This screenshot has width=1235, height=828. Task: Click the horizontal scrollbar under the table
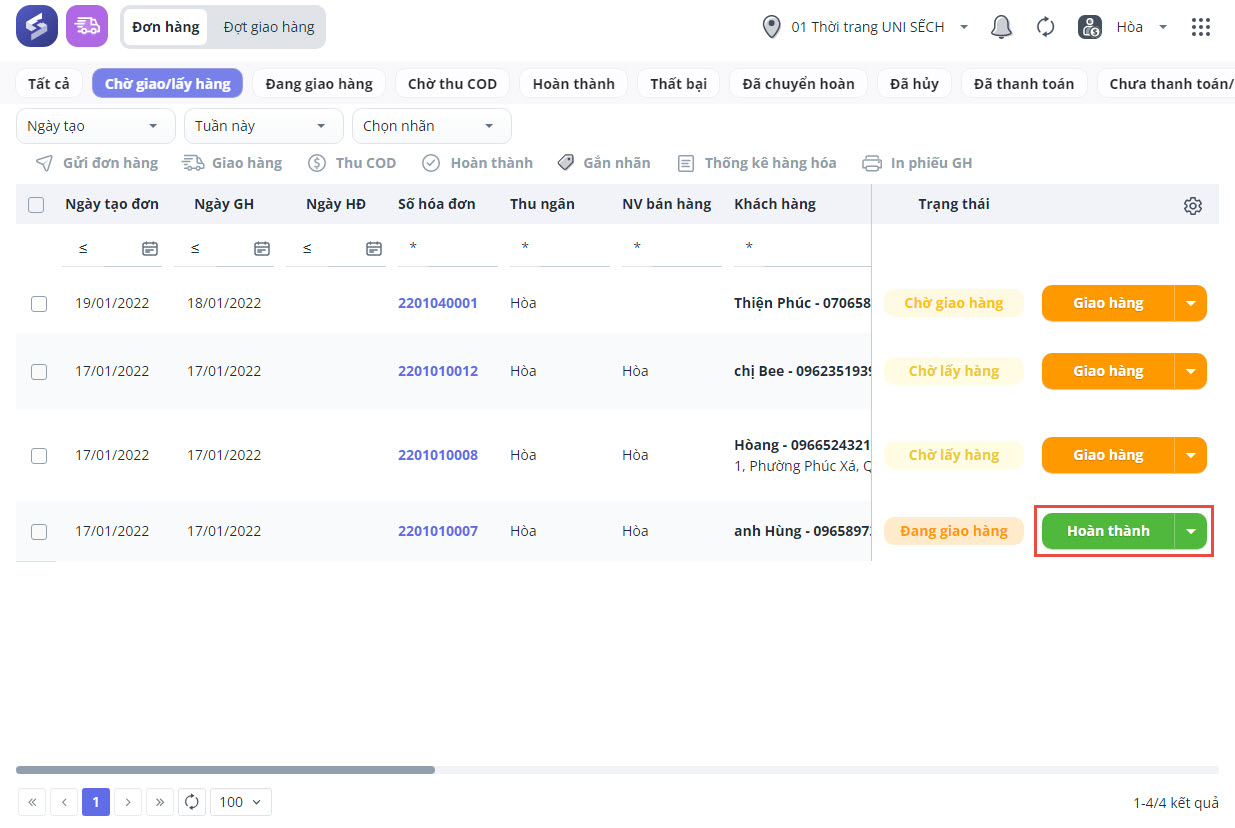225,770
